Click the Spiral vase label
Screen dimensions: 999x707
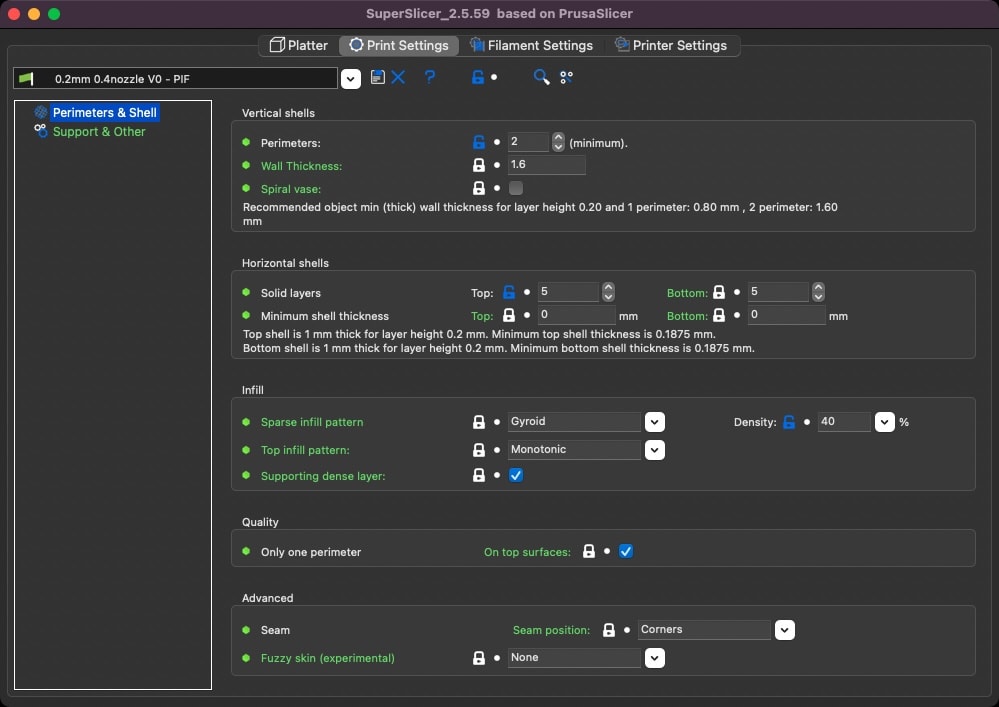point(291,189)
